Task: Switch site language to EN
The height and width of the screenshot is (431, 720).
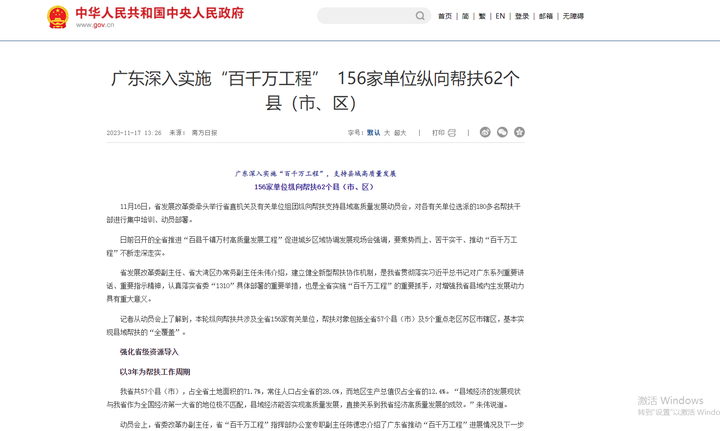Action: pyautogui.click(x=500, y=16)
